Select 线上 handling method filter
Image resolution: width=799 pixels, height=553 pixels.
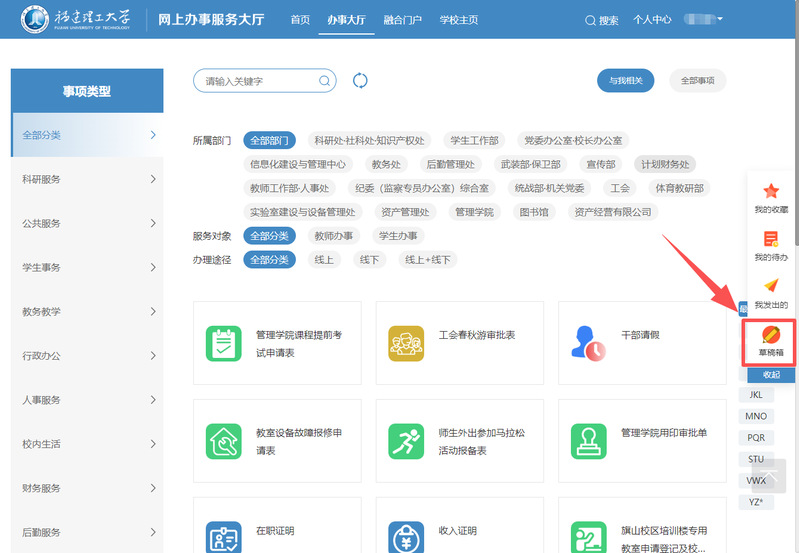tap(324, 260)
